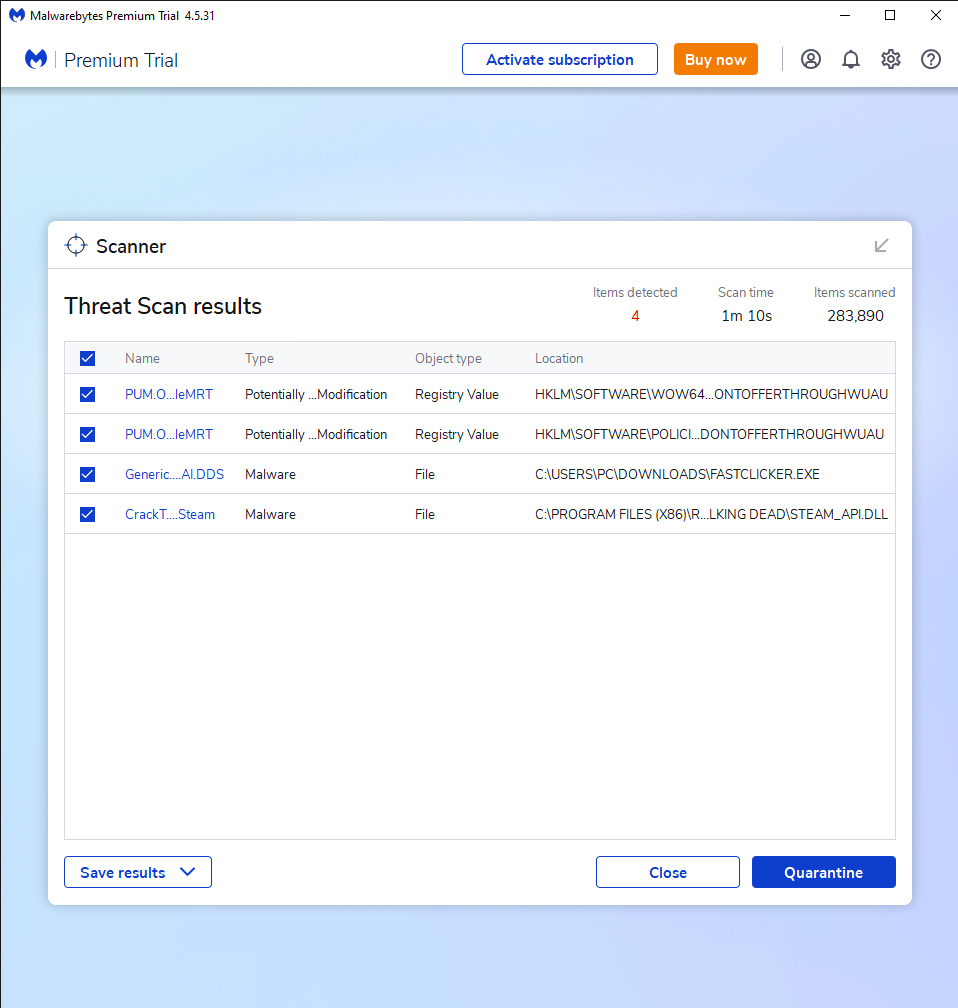
Task: Select the C:\USERS\PC\DOWNLOADS\FASTCLICKER.EXE location text
Action: pos(677,474)
